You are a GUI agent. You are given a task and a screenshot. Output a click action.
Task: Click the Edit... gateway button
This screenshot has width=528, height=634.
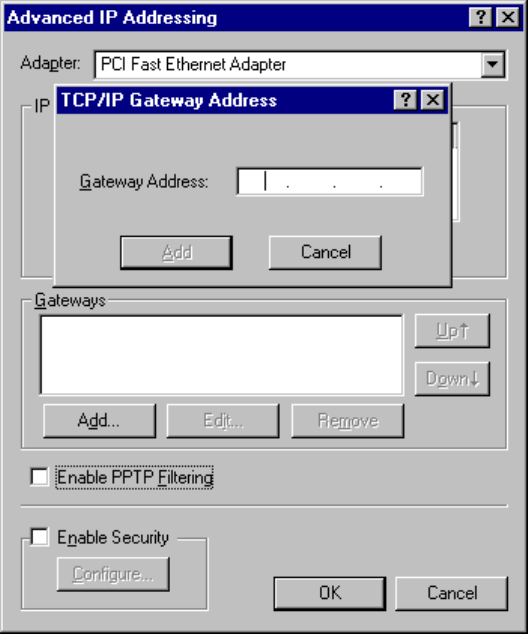click(223, 421)
